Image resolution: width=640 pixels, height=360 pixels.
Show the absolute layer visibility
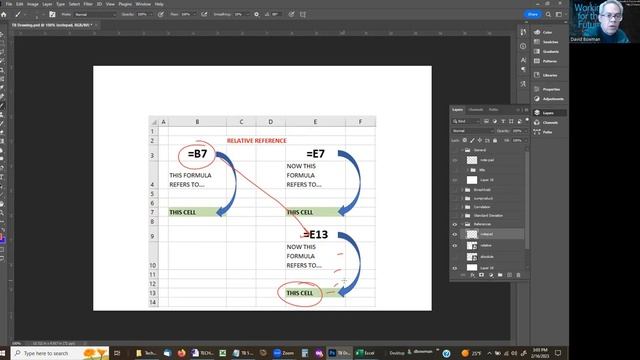coord(455,257)
